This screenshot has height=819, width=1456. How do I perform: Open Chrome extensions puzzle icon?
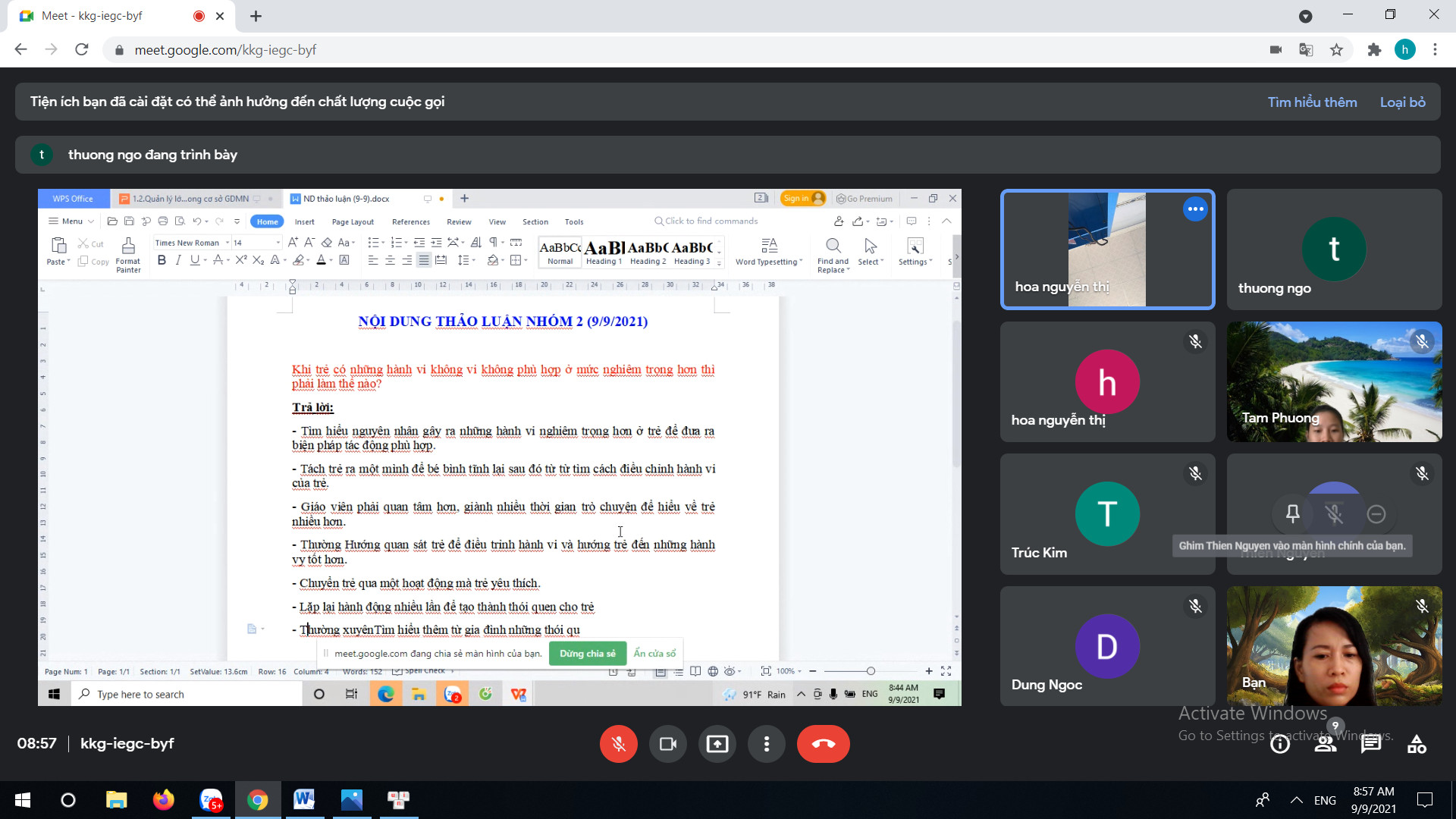(1374, 50)
